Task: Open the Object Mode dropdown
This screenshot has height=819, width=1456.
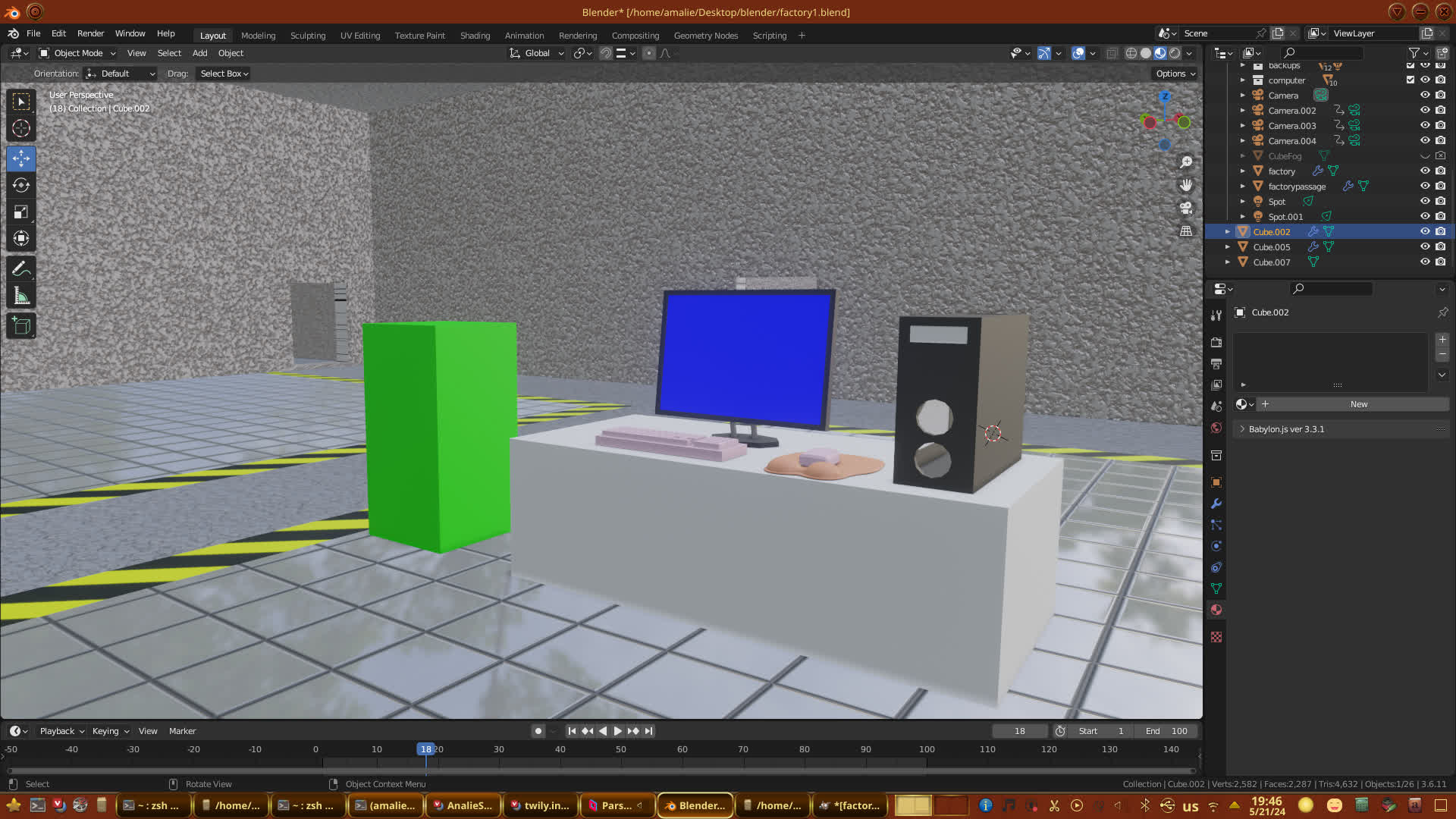Action: click(77, 53)
